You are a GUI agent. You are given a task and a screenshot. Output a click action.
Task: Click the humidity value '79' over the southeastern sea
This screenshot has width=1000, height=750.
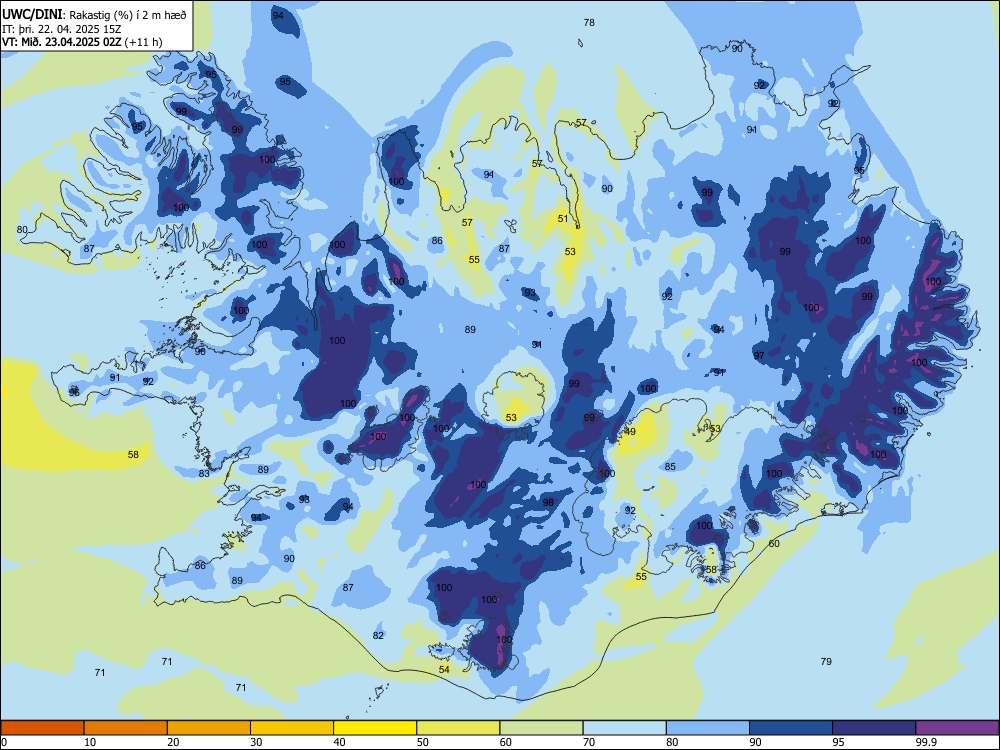click(826, 661)
